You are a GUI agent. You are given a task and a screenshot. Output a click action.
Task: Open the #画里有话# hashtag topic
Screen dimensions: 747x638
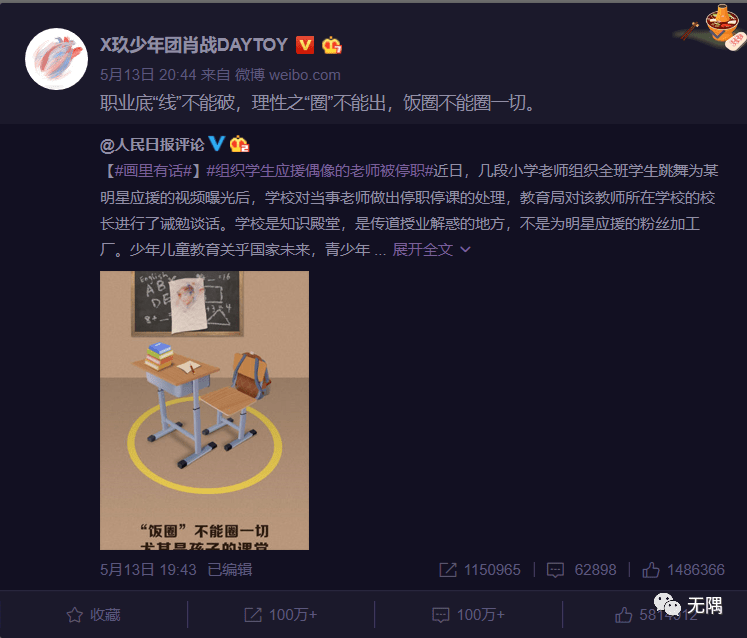[x=153, y=171]
